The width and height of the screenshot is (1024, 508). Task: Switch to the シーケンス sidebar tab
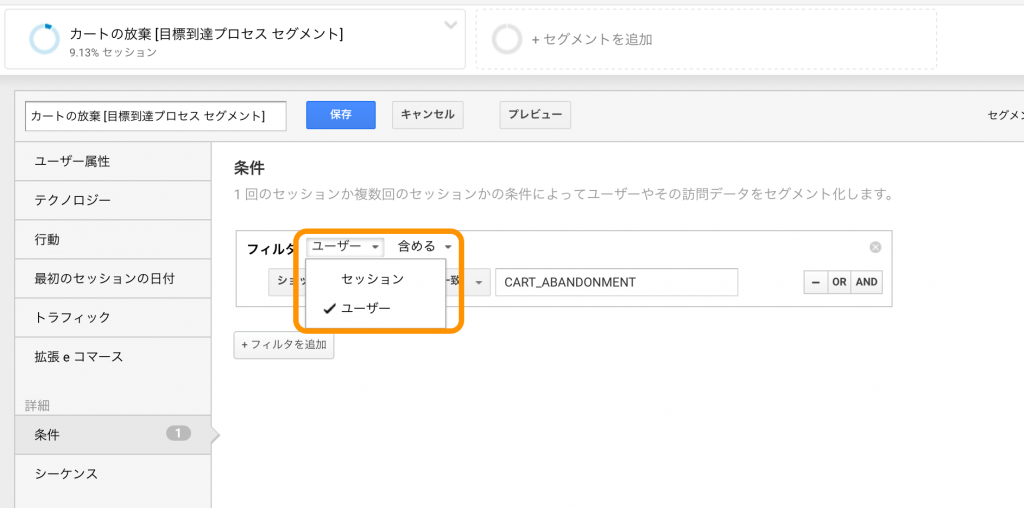pos(106,474)
